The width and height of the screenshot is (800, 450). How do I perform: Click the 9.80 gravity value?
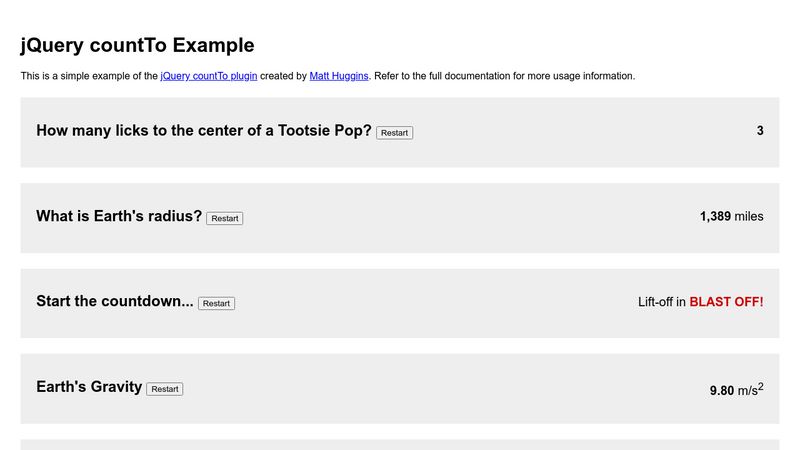[x=722, y=391]
